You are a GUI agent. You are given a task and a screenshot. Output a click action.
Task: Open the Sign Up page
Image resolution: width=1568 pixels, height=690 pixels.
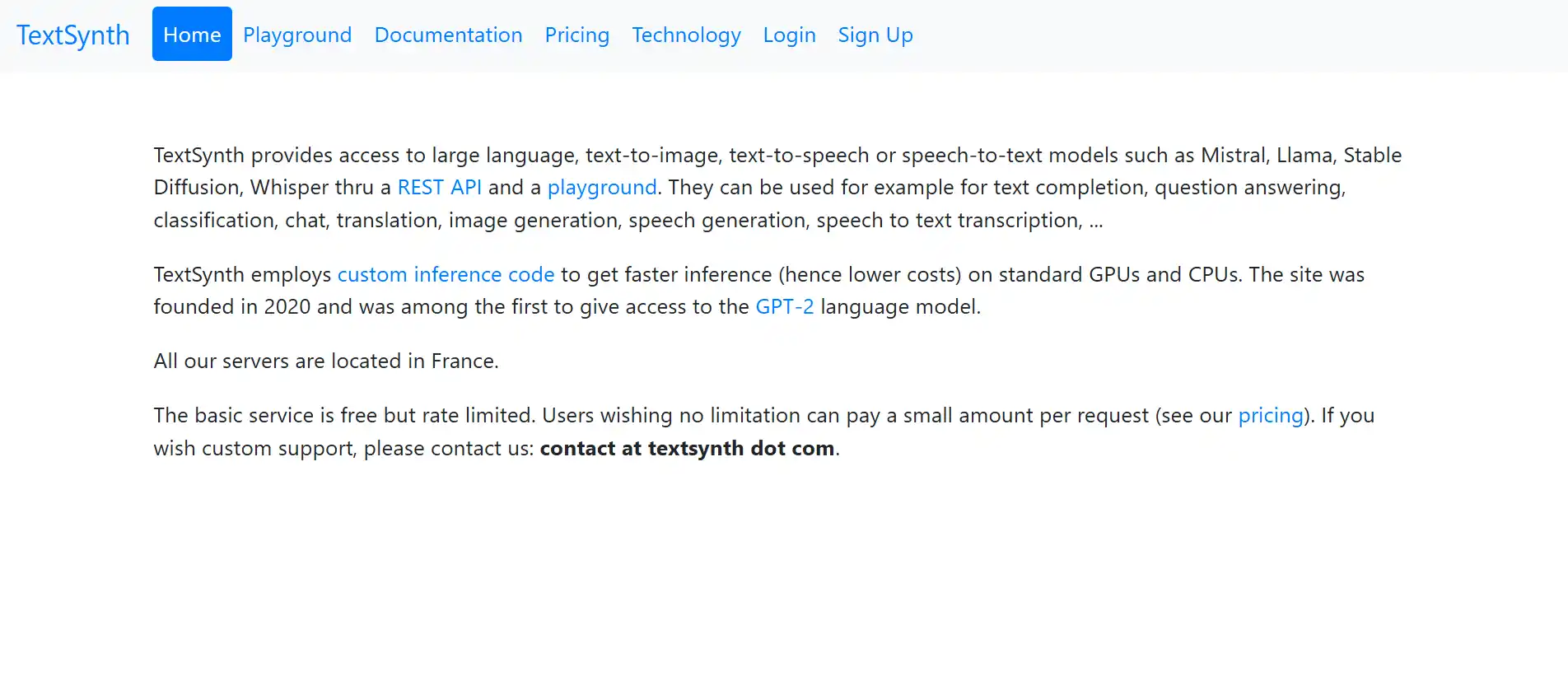point(875,35)
